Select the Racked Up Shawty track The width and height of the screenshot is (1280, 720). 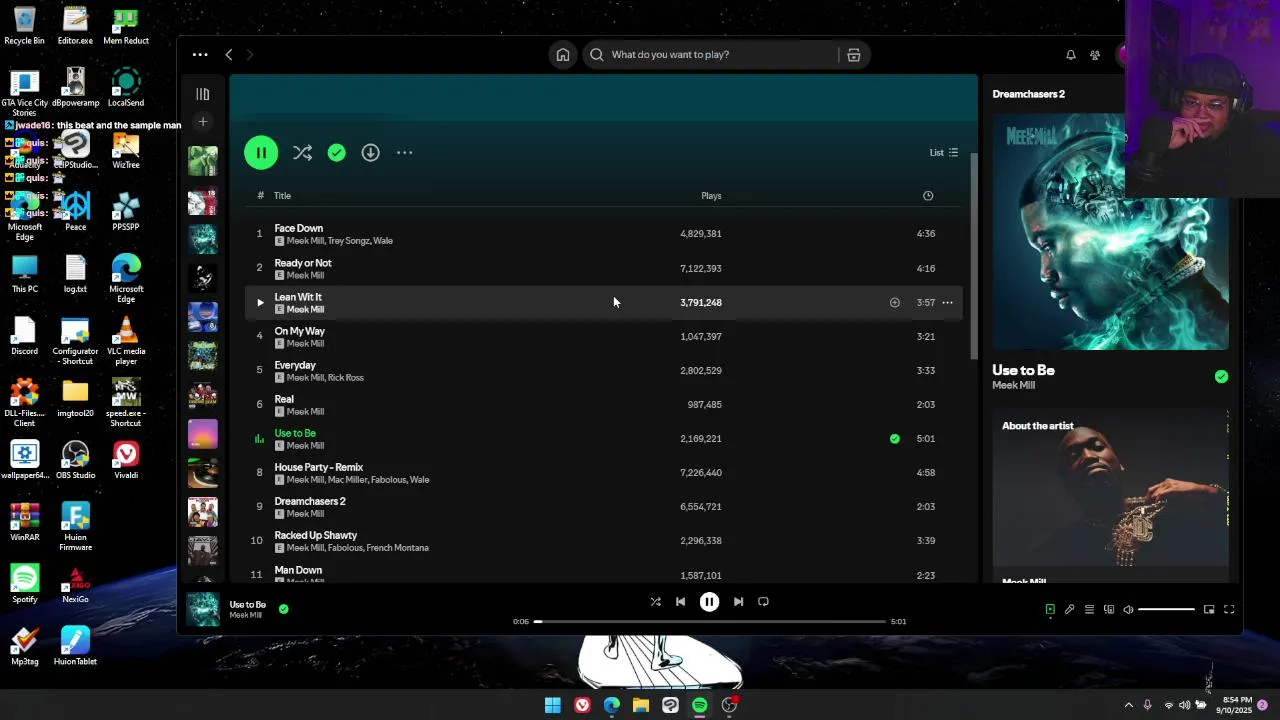click(x=603, y=541)
